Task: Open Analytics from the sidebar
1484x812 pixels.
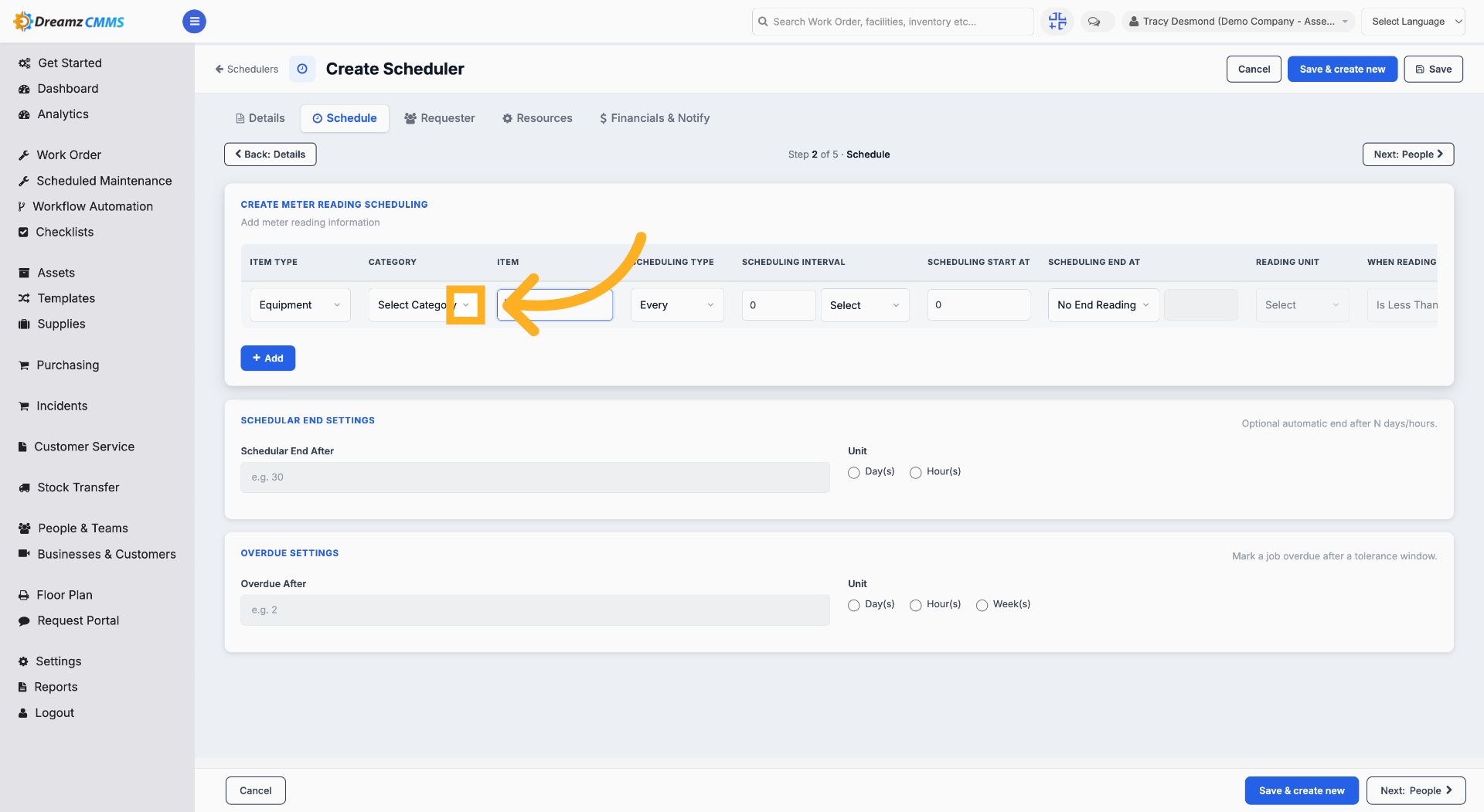Action: pyautogui.click(x=63, y=114)
